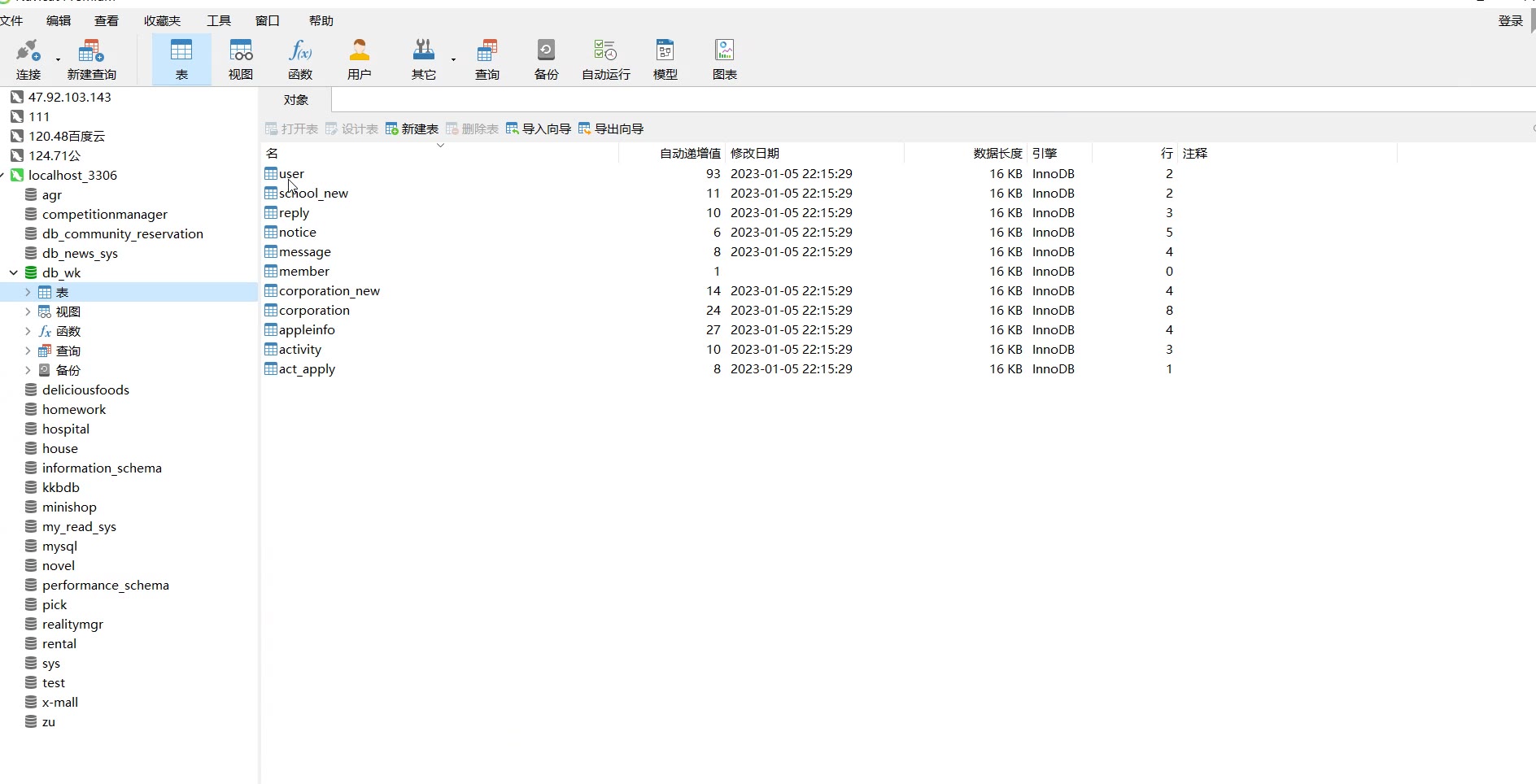Select the corporation table name
The width and height of the screenshot is (1536, 784).
coord(314,310)
